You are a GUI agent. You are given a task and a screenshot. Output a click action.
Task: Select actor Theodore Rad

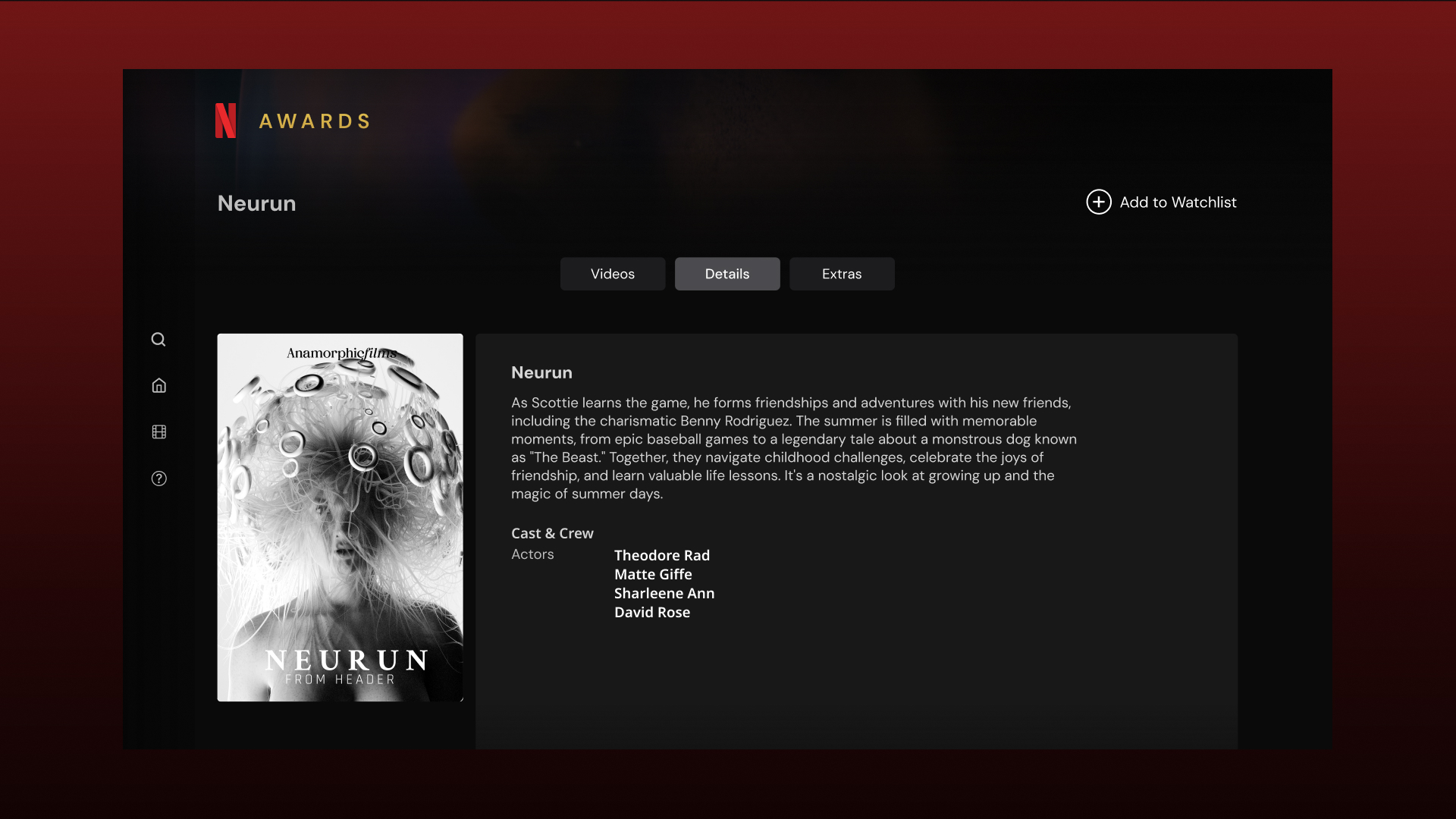click(661, 555)
